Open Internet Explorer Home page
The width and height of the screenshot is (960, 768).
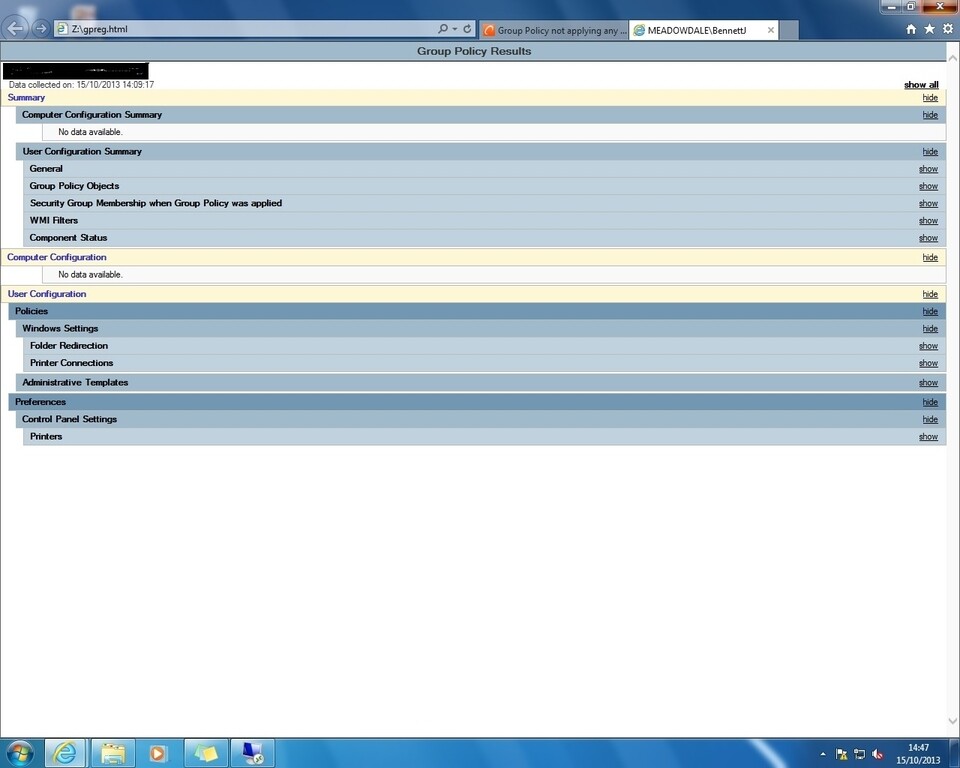[909, 28]
